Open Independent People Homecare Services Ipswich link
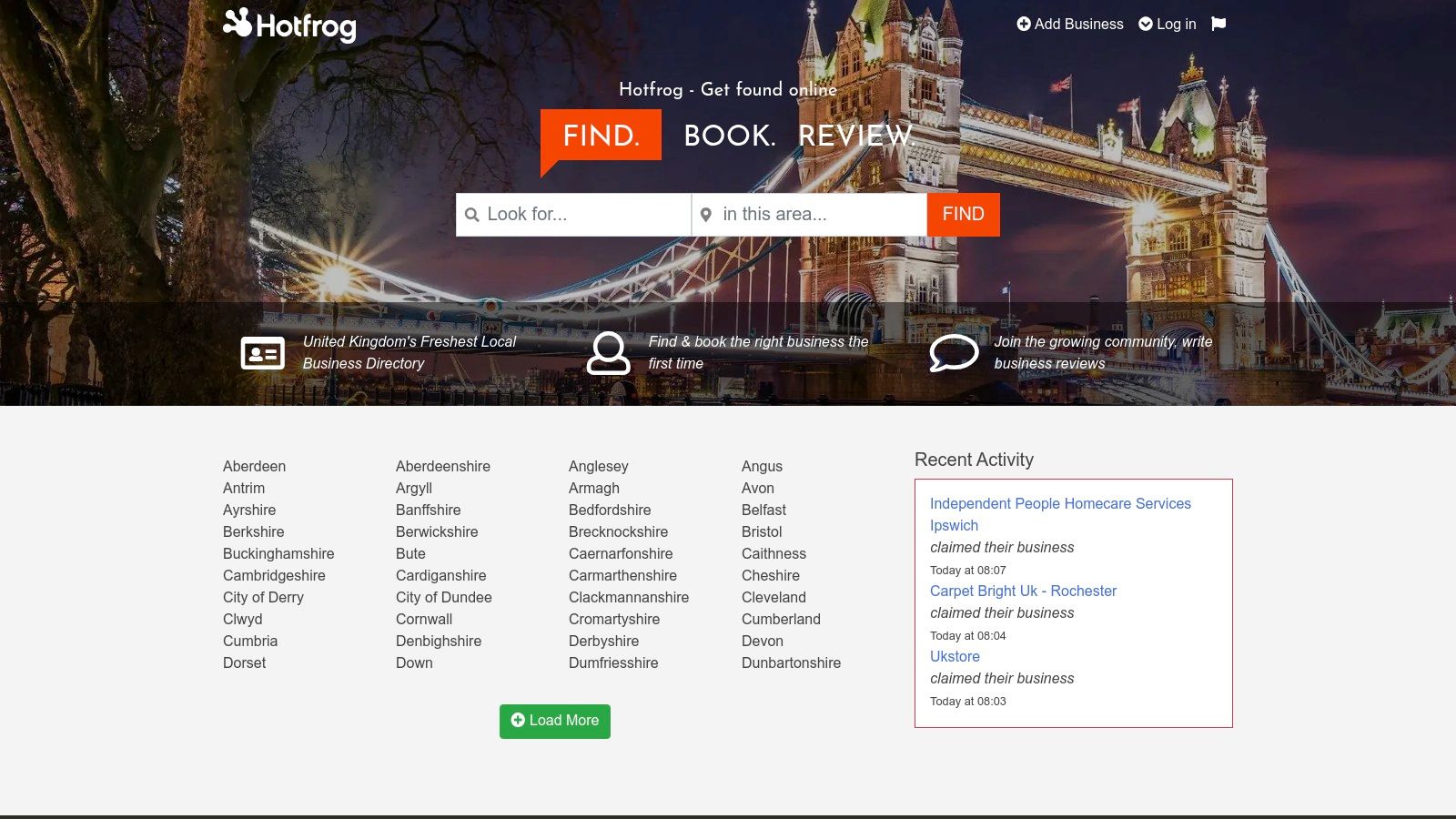Image resolution: width=1456 pixels, height=819 pixels. pyautogui.click(x=1060, y=514)
